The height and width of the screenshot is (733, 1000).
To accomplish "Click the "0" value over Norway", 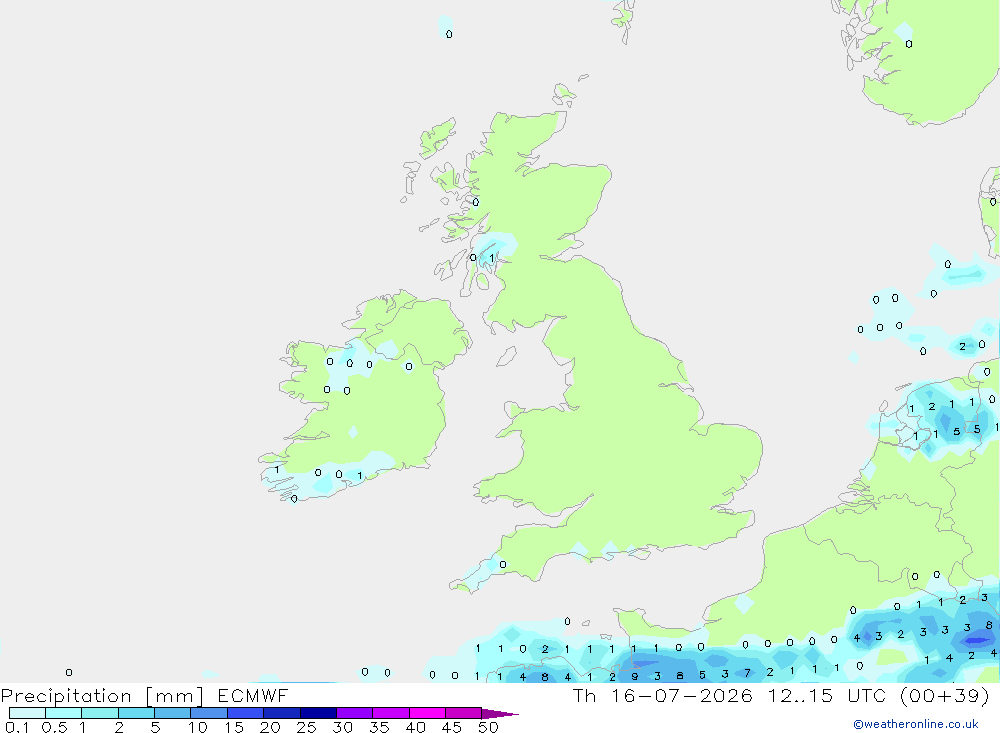I will 909,44.
